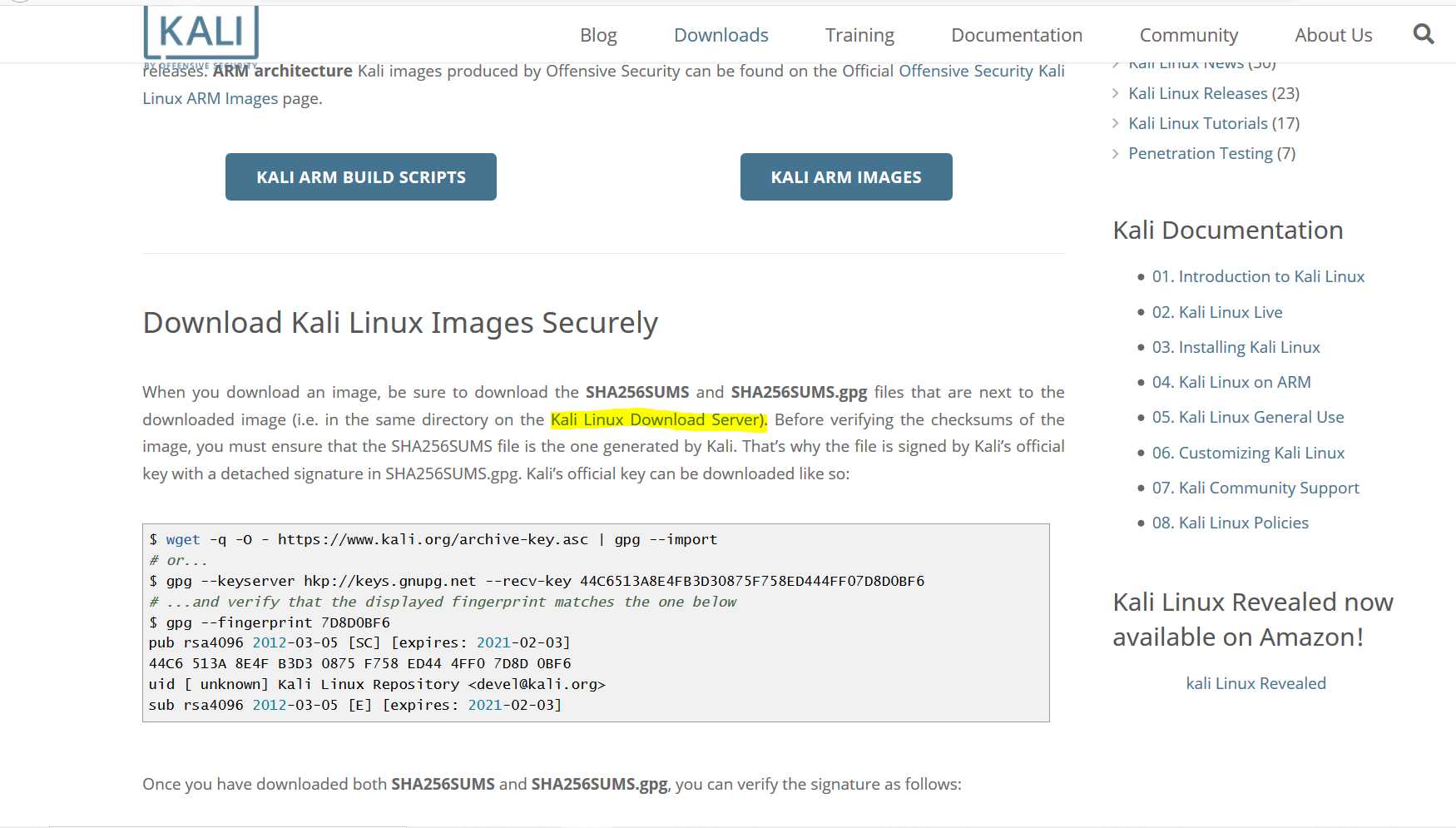Click the KALI ARM BUILD SCRIPTS button
Image resolution: width=1456 pixels, height=828 pixels.
click(x=361, y=176)
